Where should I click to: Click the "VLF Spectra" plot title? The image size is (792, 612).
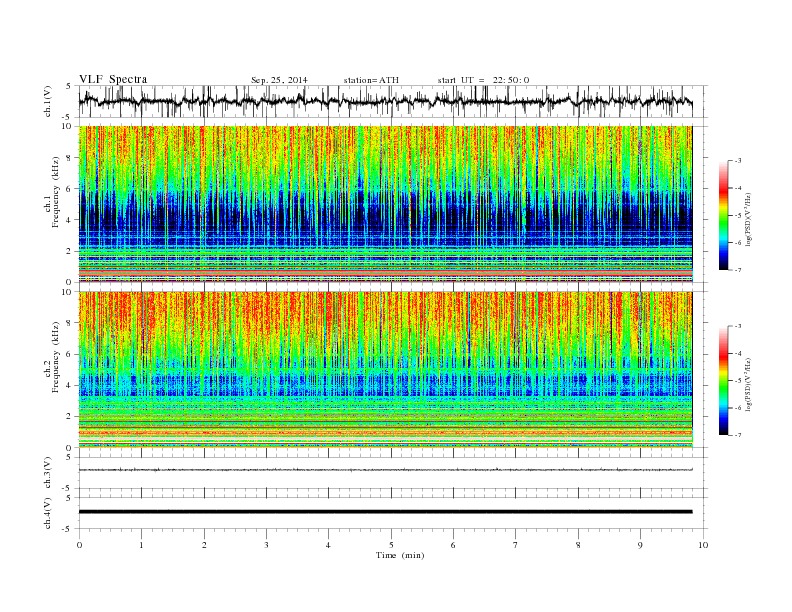coord(113,79)
